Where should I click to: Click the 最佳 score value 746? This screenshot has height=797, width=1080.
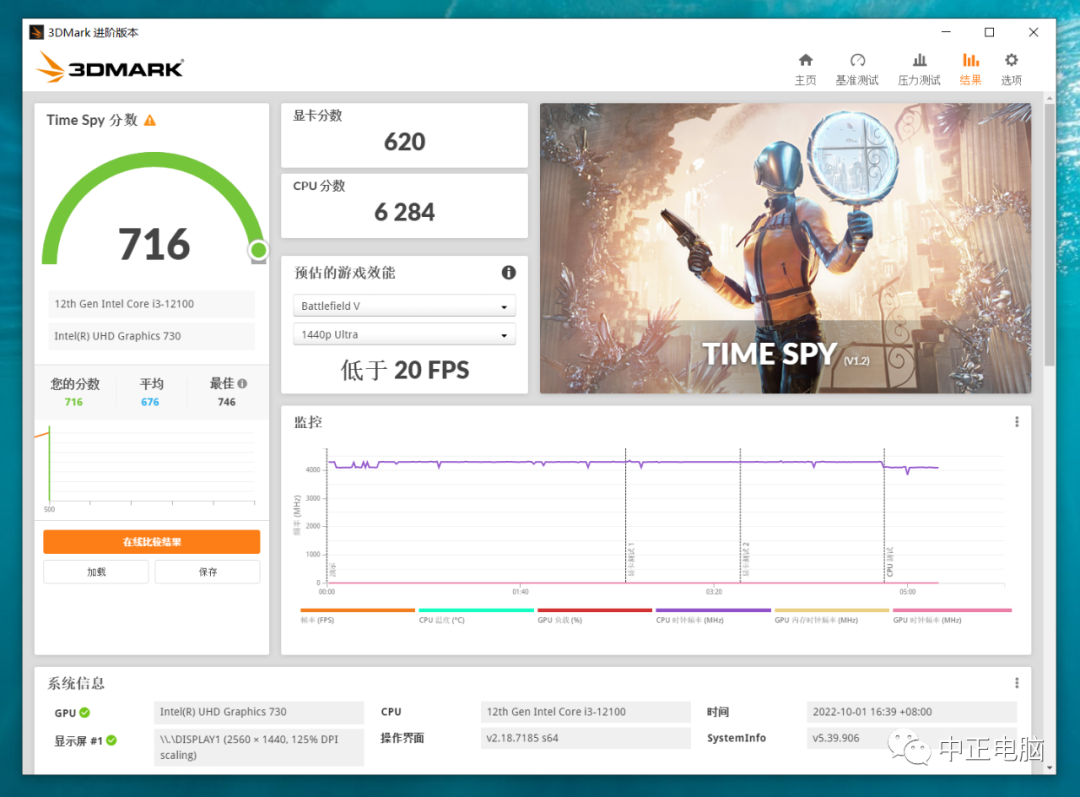click(227, 402)
